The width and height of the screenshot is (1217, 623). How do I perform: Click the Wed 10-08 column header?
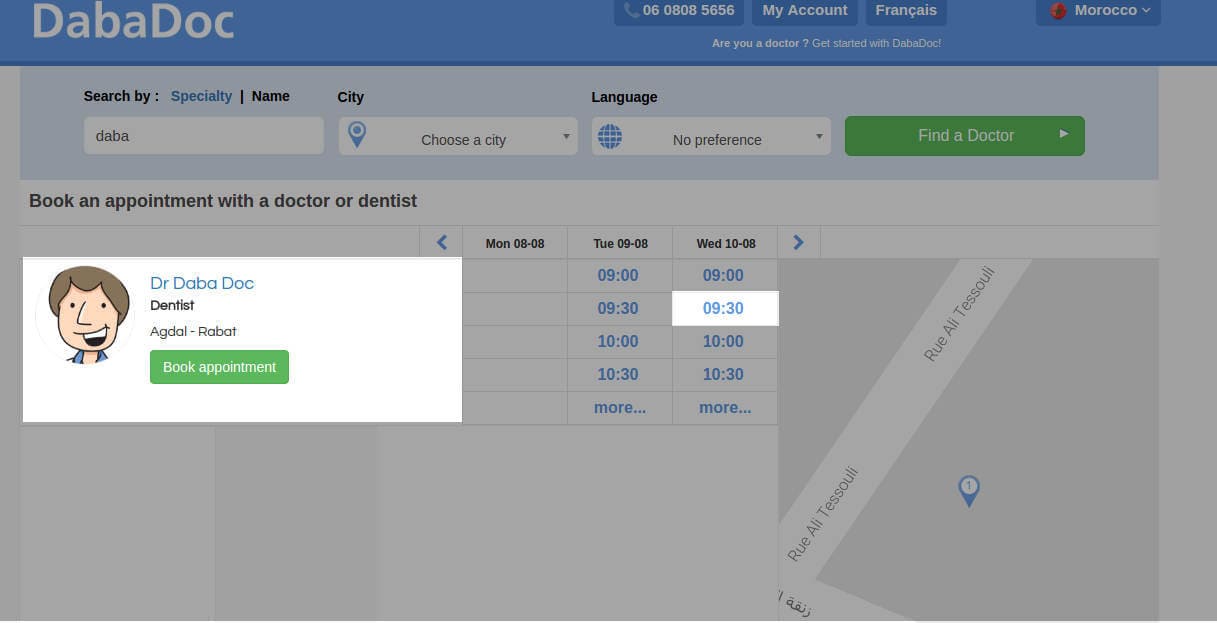click(x=726, y=243)
